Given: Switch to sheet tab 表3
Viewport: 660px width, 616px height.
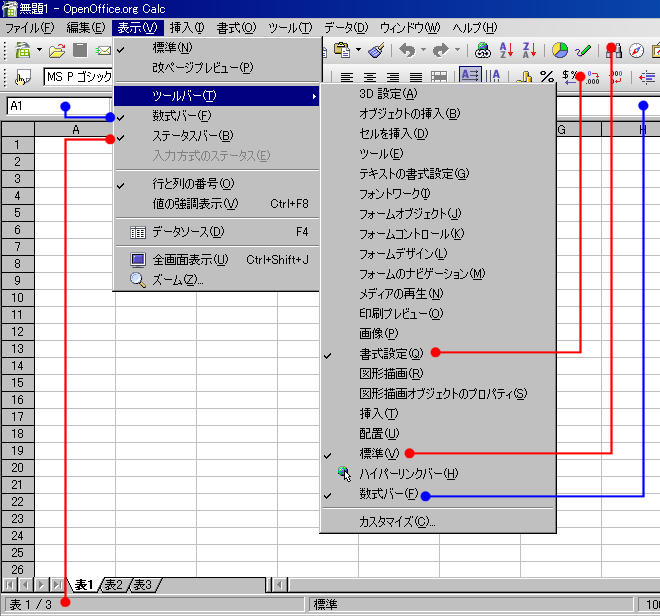Looking at the screenshot, I should (x=142, y=585).
